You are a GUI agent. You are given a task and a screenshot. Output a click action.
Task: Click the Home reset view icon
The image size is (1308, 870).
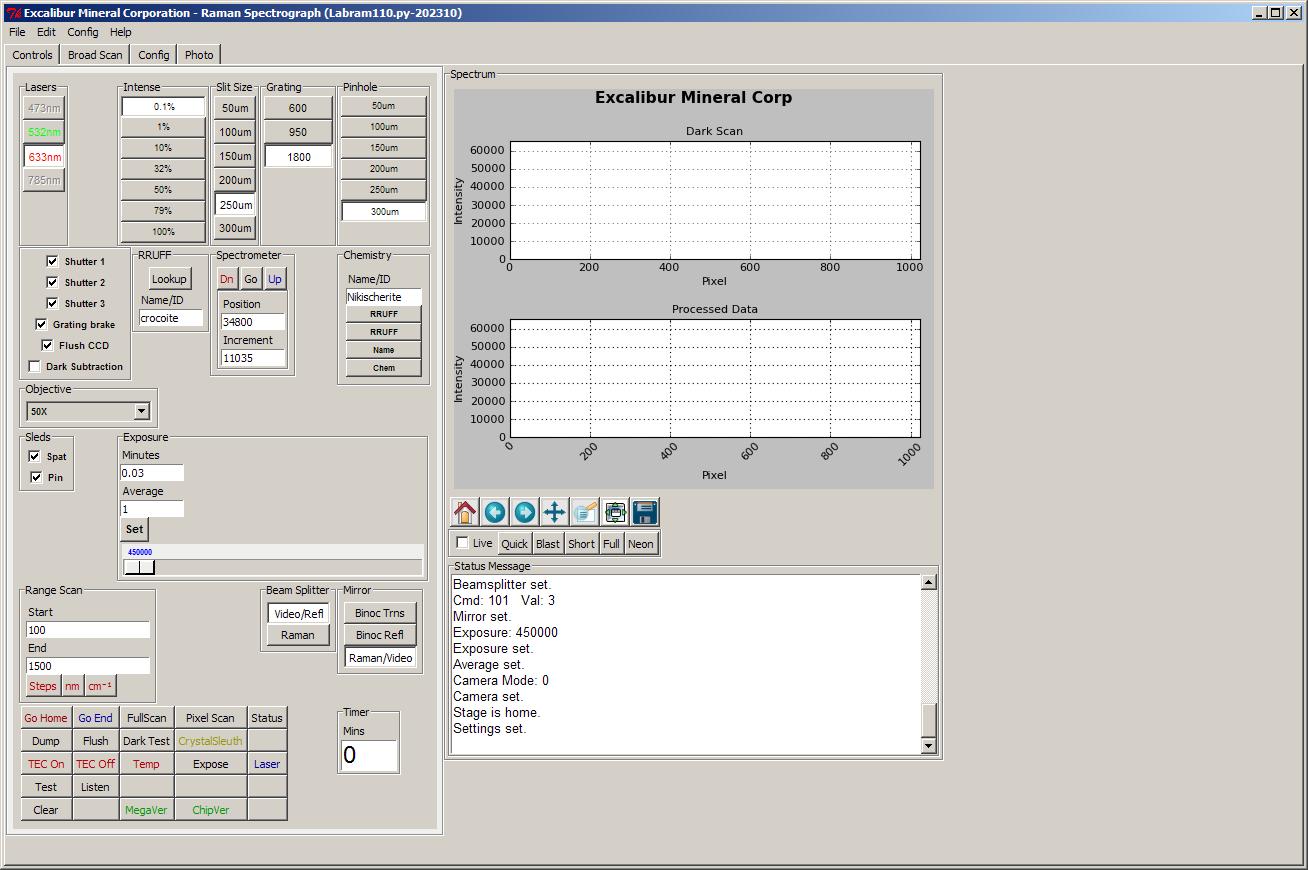465,512
